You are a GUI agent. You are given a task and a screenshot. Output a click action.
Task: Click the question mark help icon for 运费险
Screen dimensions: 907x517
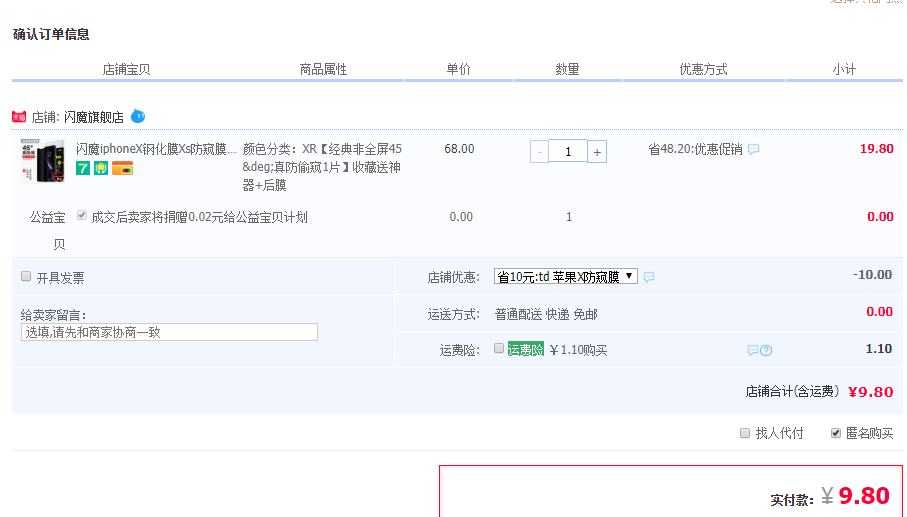click(766, 350)
